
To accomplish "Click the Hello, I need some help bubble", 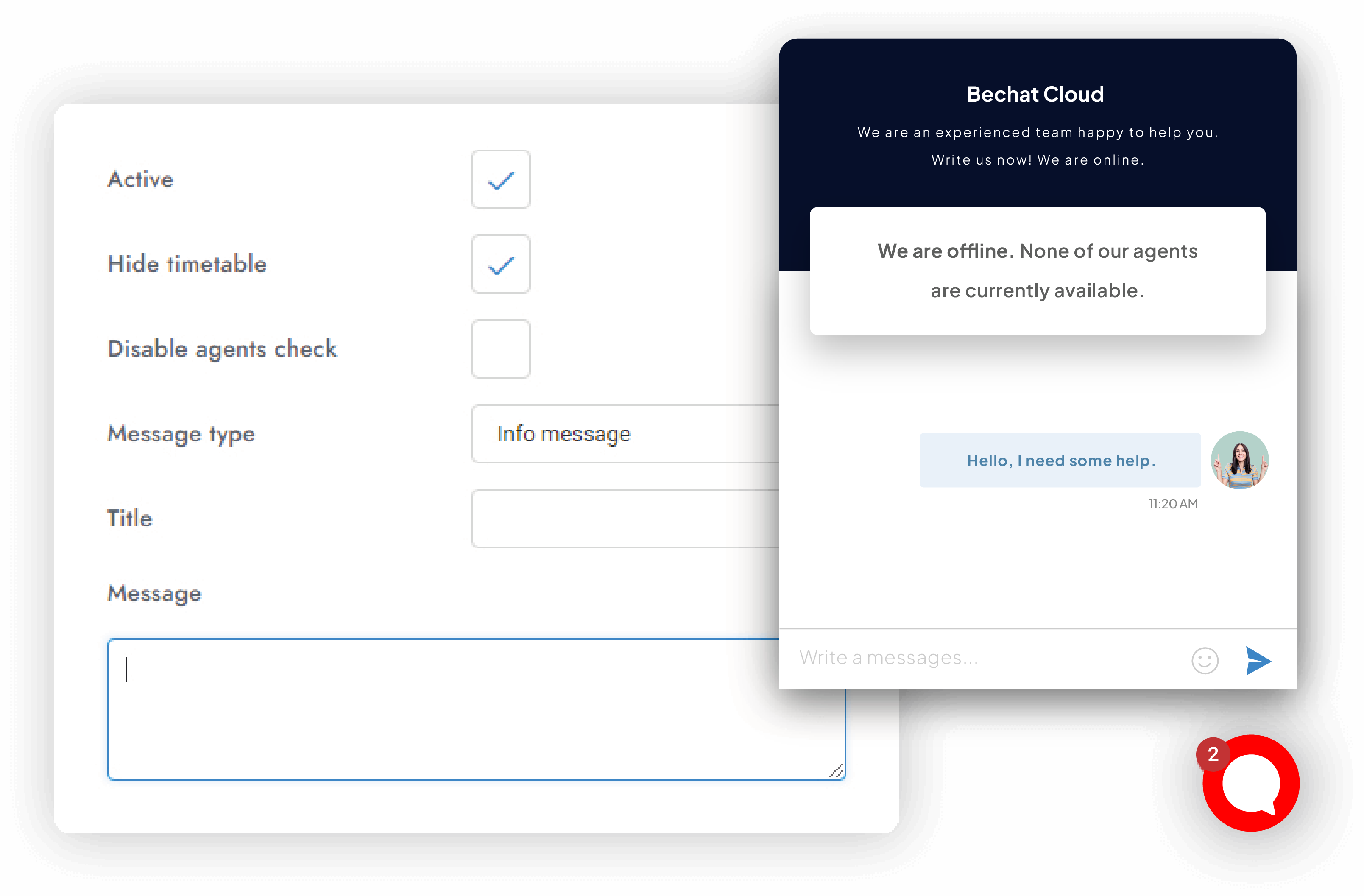I will 1060,461.
